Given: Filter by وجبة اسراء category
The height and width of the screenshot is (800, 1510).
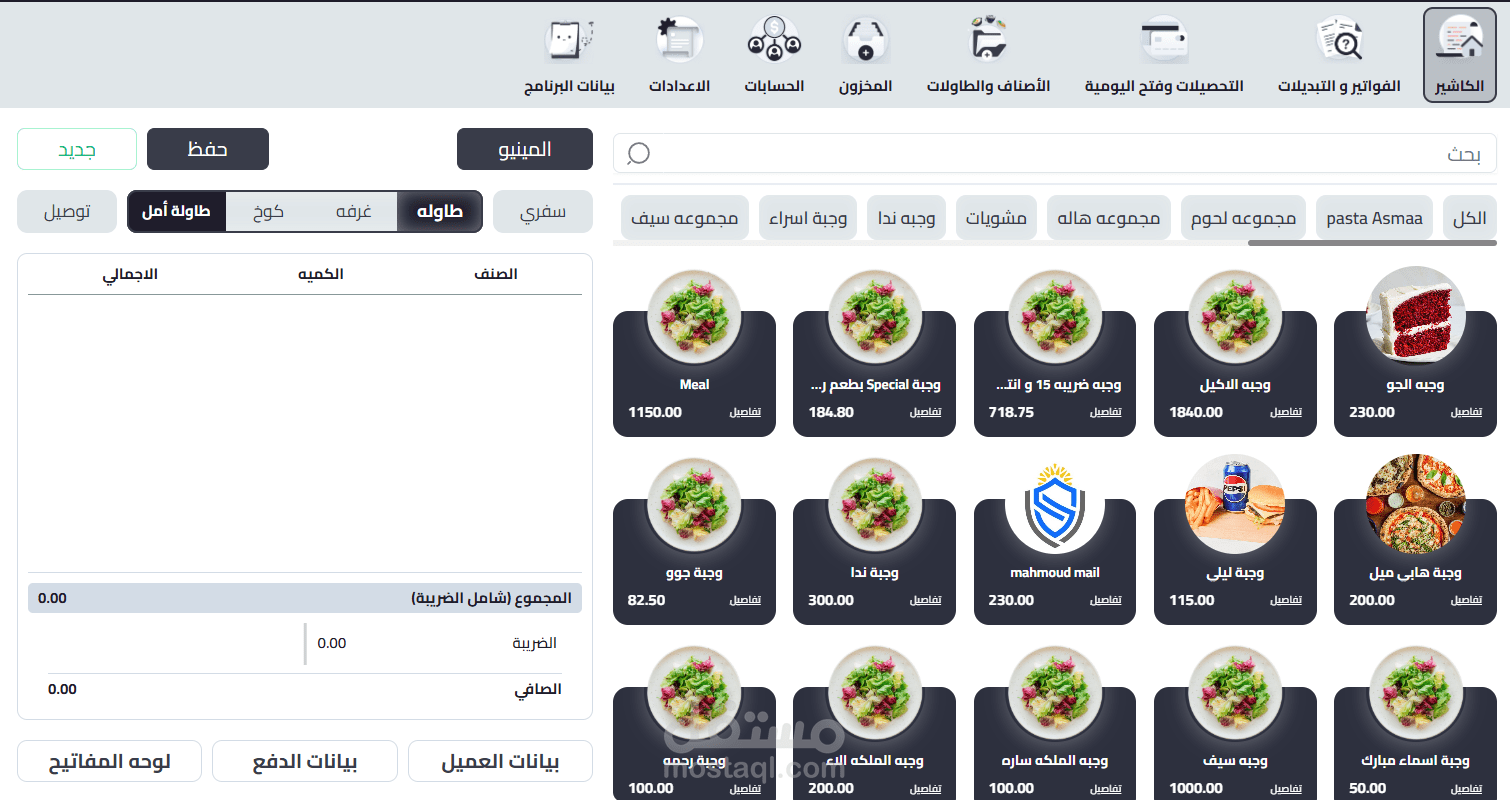Looking at the screenshot, I should pos(808,218).
